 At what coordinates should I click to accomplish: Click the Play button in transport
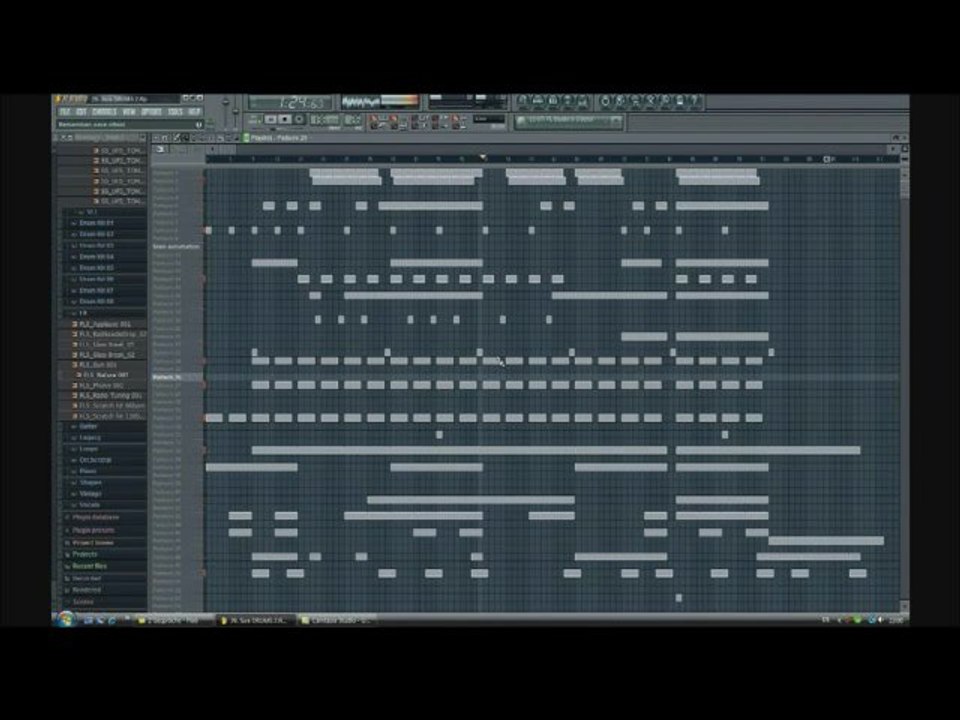click(271, 119)
